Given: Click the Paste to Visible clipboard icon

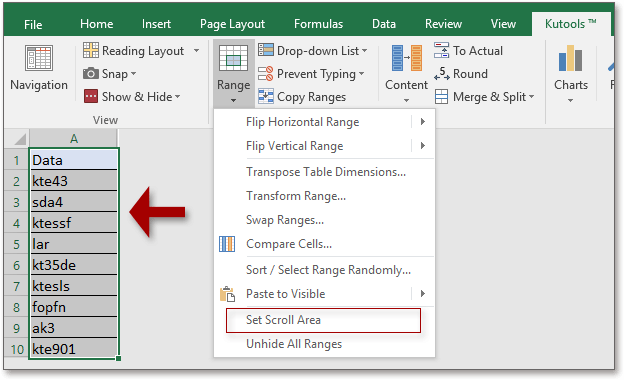Looking at the screenshot, I should pos(227,294).
